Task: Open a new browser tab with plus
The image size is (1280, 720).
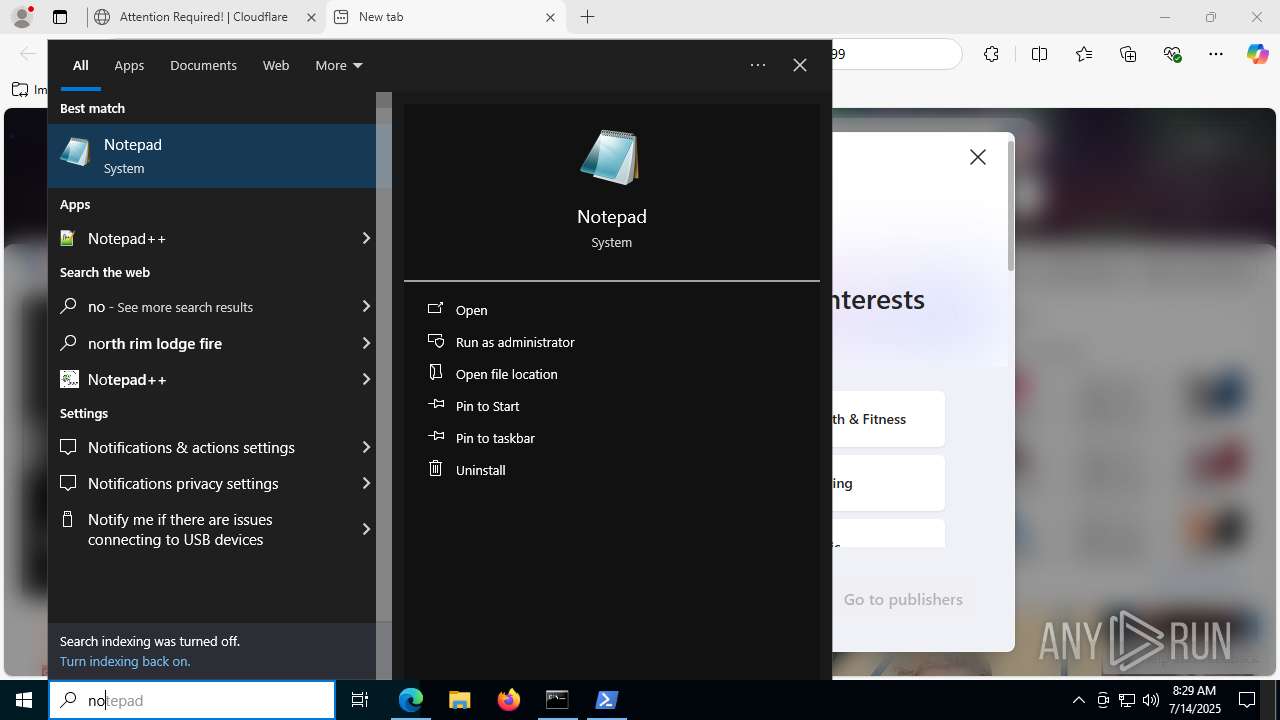Action: point(587,17)
